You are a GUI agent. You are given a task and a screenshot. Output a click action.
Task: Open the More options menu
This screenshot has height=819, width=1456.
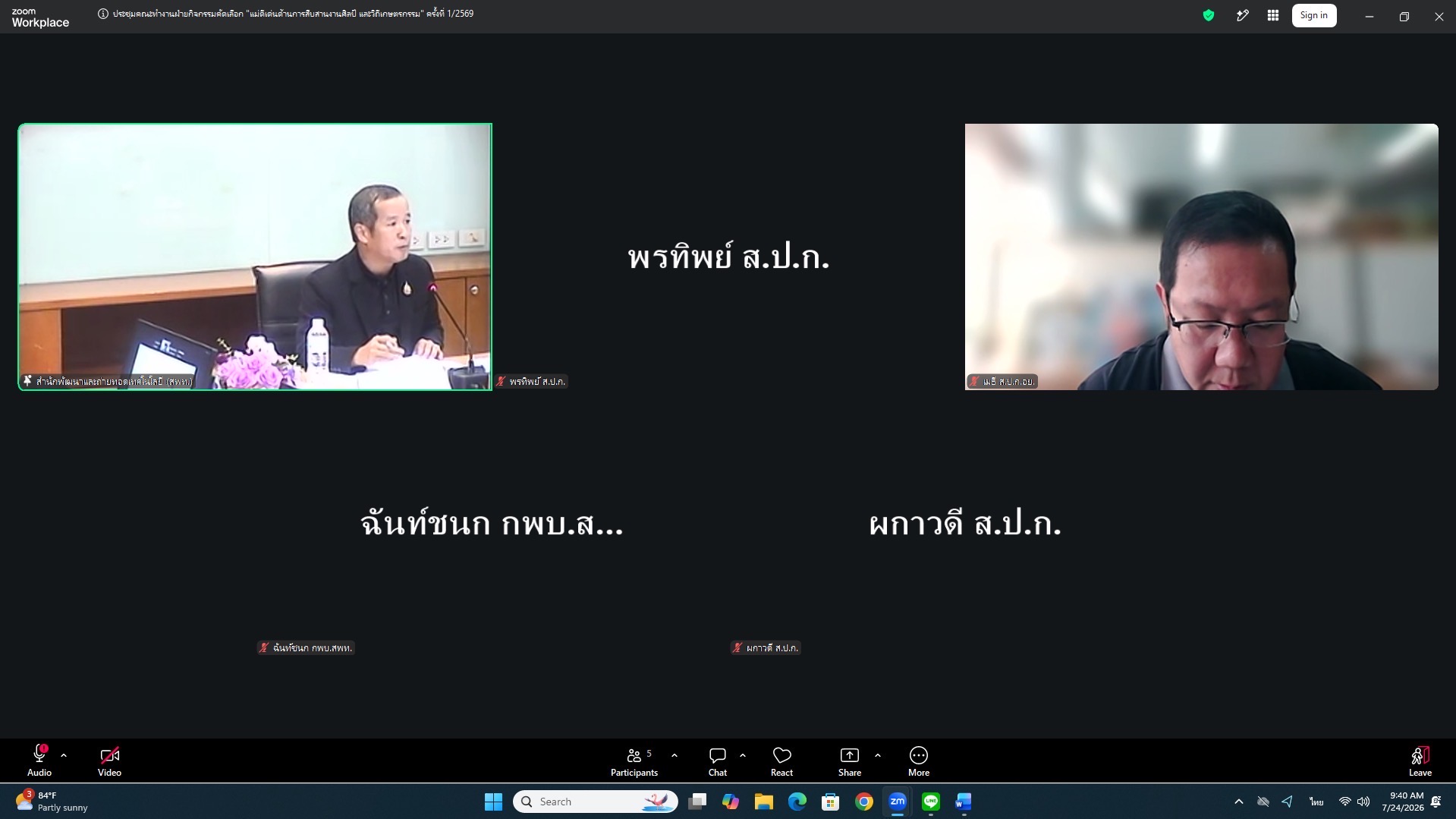tap(919, 761)
